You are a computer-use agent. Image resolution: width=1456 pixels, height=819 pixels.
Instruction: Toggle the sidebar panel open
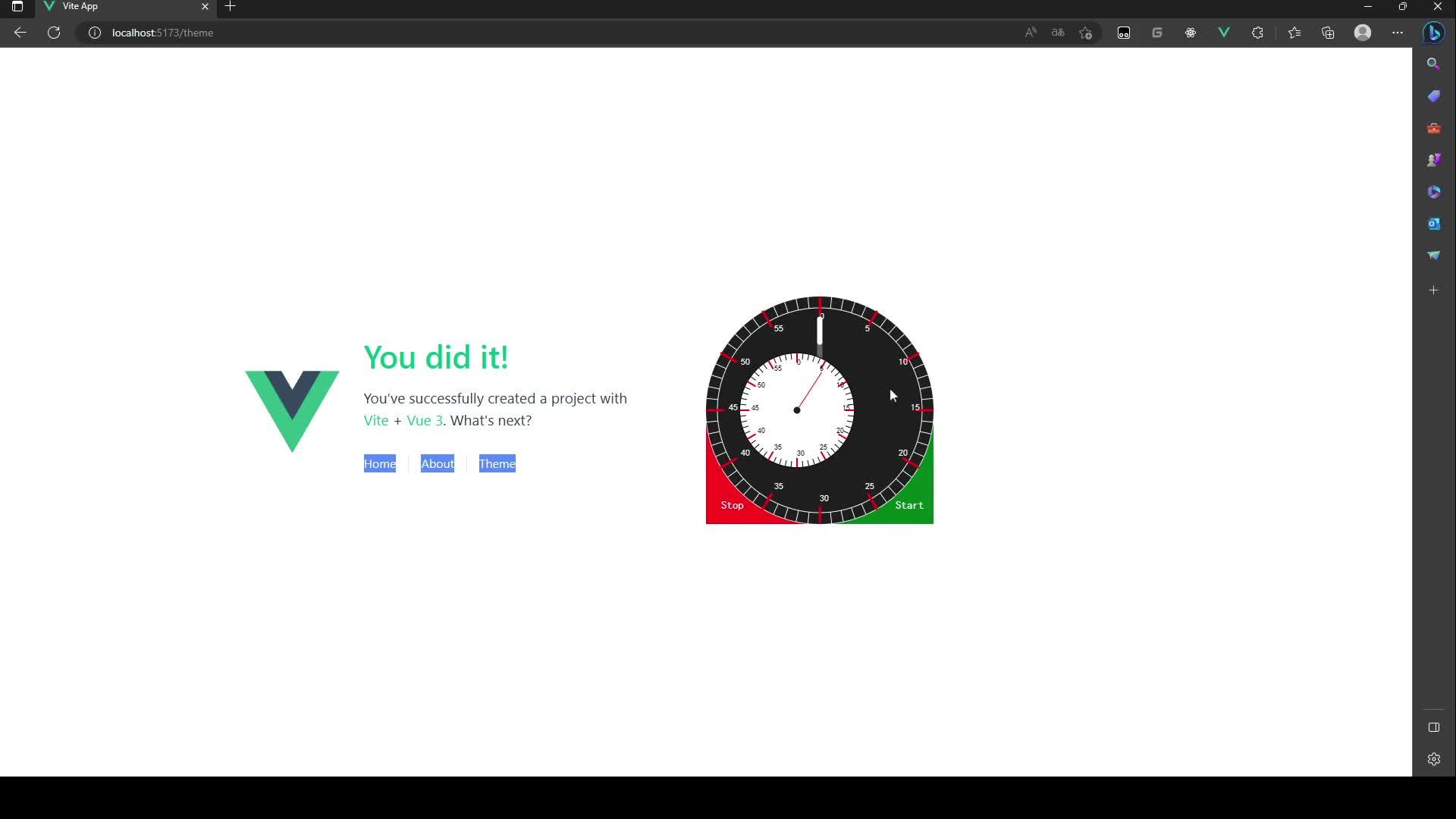coord(1434,727)
